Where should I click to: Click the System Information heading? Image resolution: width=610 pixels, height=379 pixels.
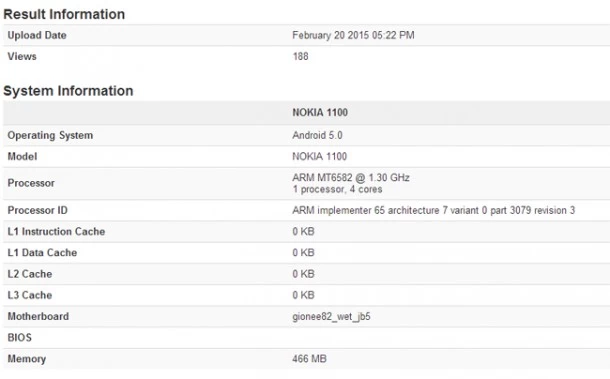point(68,91)
